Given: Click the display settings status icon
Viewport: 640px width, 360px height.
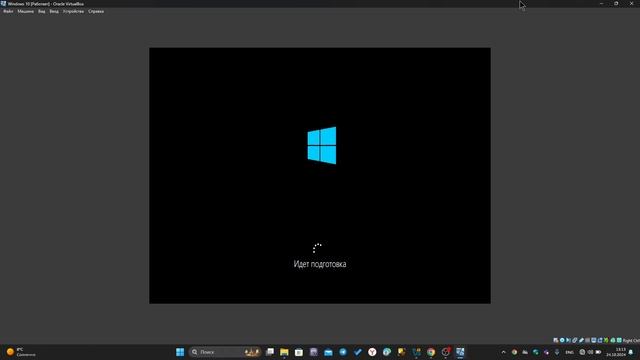Looking at the screenshot, I should (594, 340).
